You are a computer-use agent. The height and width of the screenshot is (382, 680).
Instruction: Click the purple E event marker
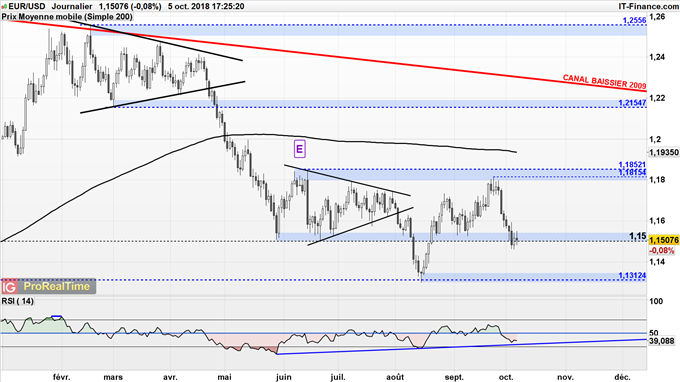pos(299,149)
